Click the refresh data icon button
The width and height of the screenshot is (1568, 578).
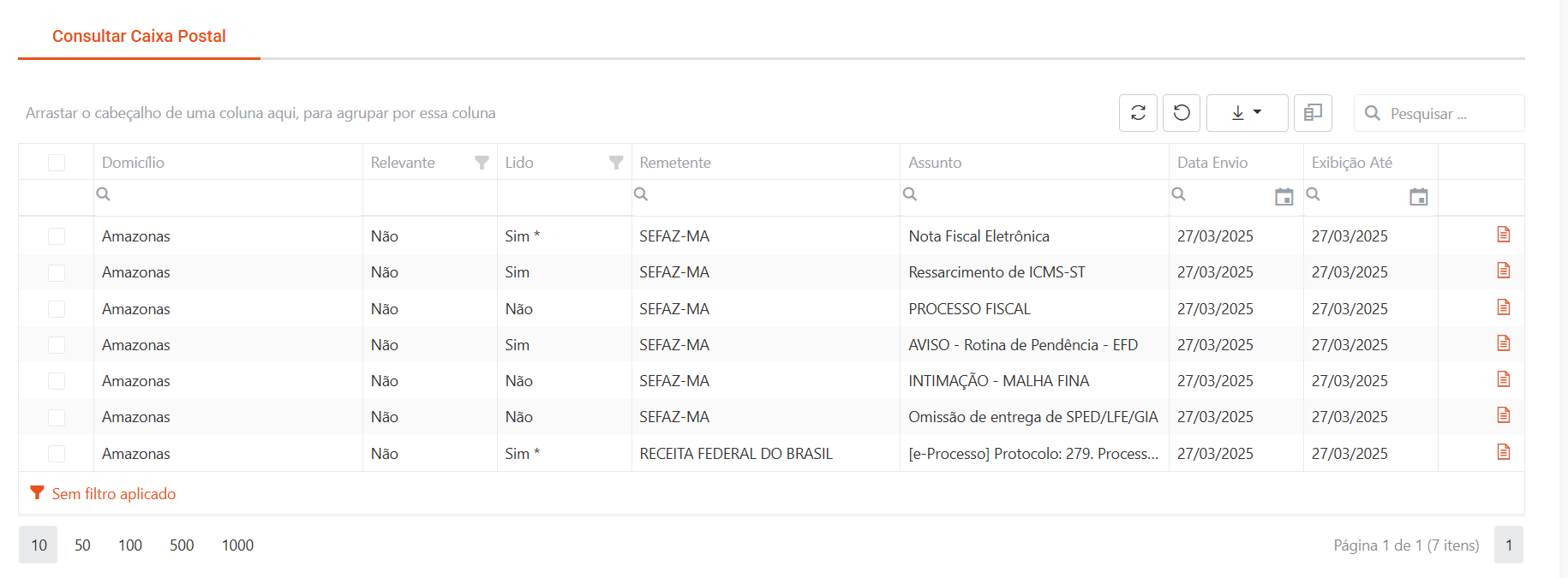pos(1138,113)
